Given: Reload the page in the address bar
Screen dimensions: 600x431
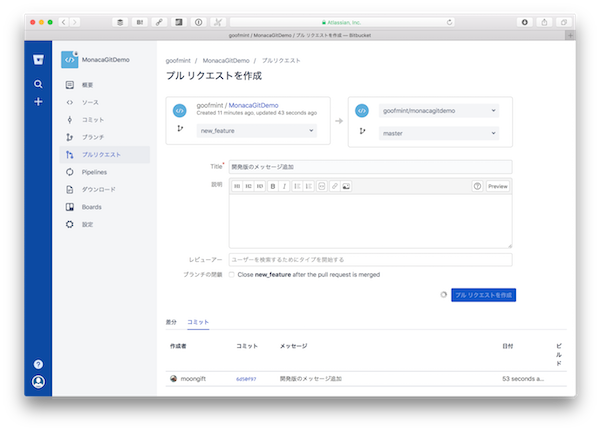Looking at the screenshot, I should click(x=449, y=22).
